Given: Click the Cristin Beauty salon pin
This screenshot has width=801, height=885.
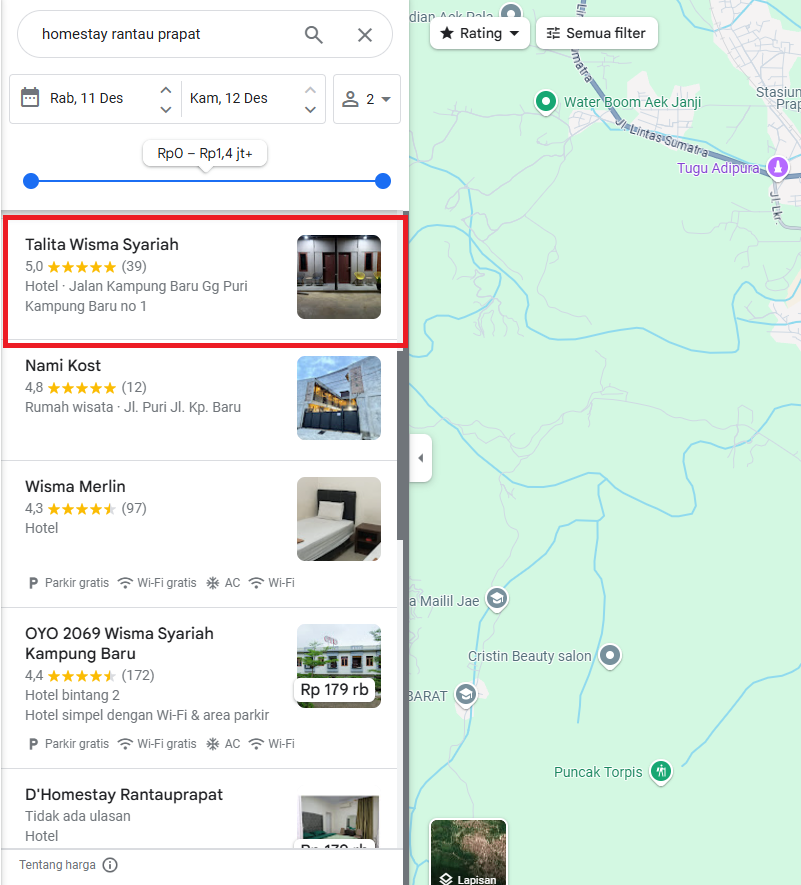Looking at the screenshot, I should pos(610,656).
